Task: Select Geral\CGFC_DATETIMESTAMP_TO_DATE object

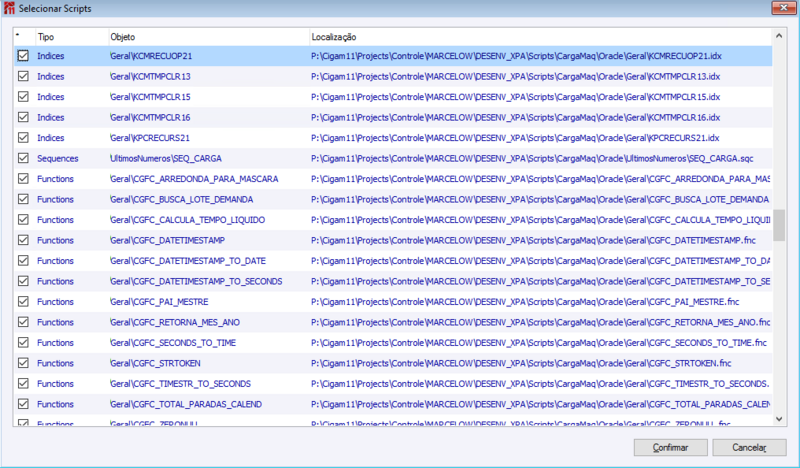Action: (x=188, y=261)
